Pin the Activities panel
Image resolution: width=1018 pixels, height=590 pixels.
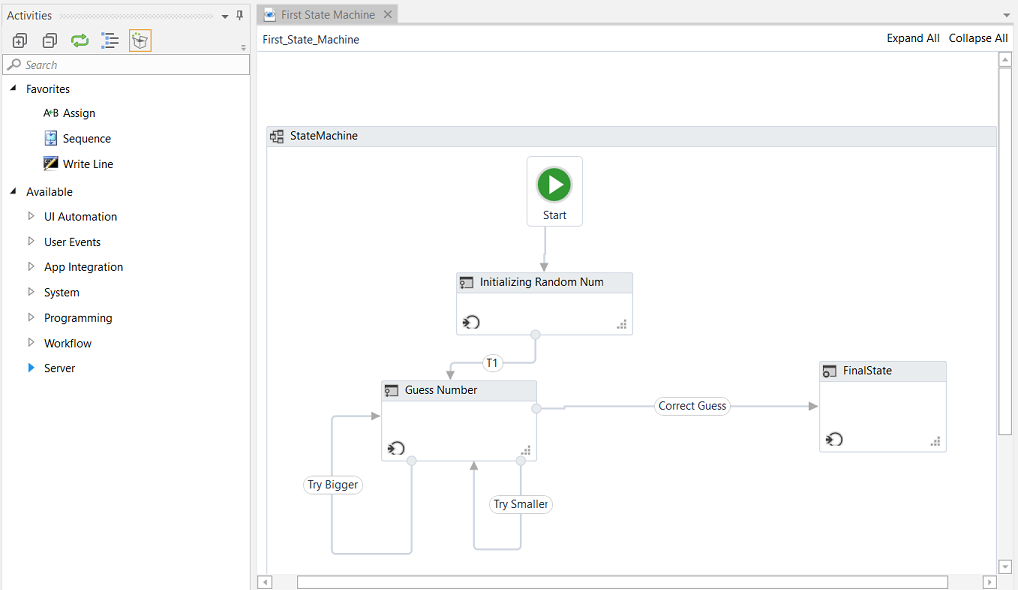pos(239,15)
